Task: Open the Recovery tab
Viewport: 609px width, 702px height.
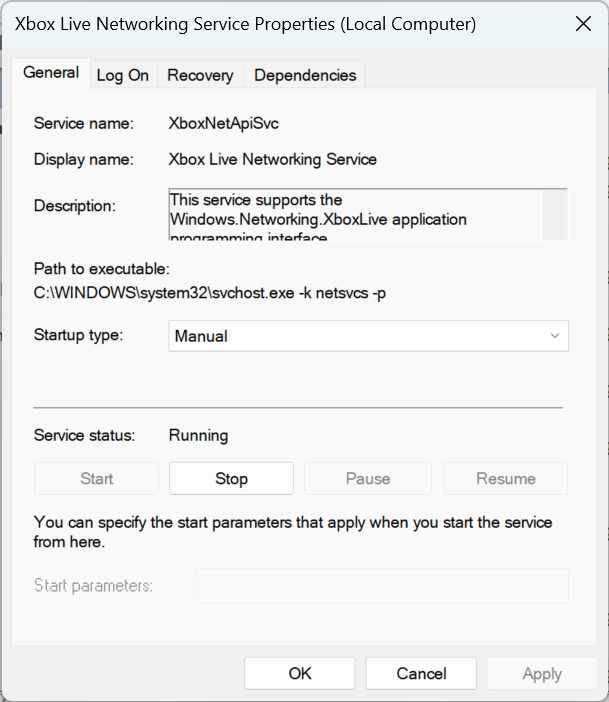Action: click(x=200, y=75)
